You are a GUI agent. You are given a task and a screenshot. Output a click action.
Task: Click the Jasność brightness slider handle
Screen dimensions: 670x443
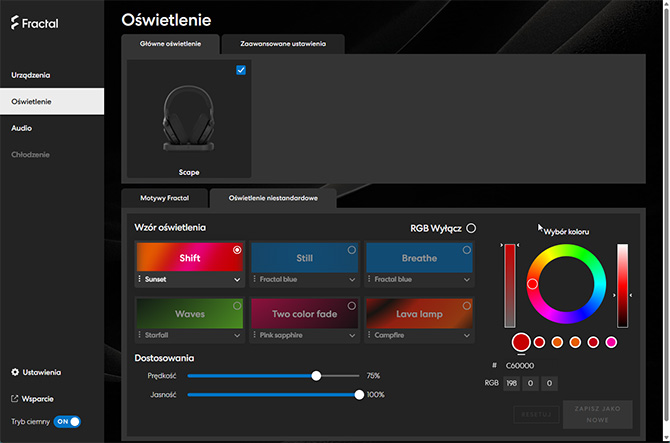coord(359,395)
